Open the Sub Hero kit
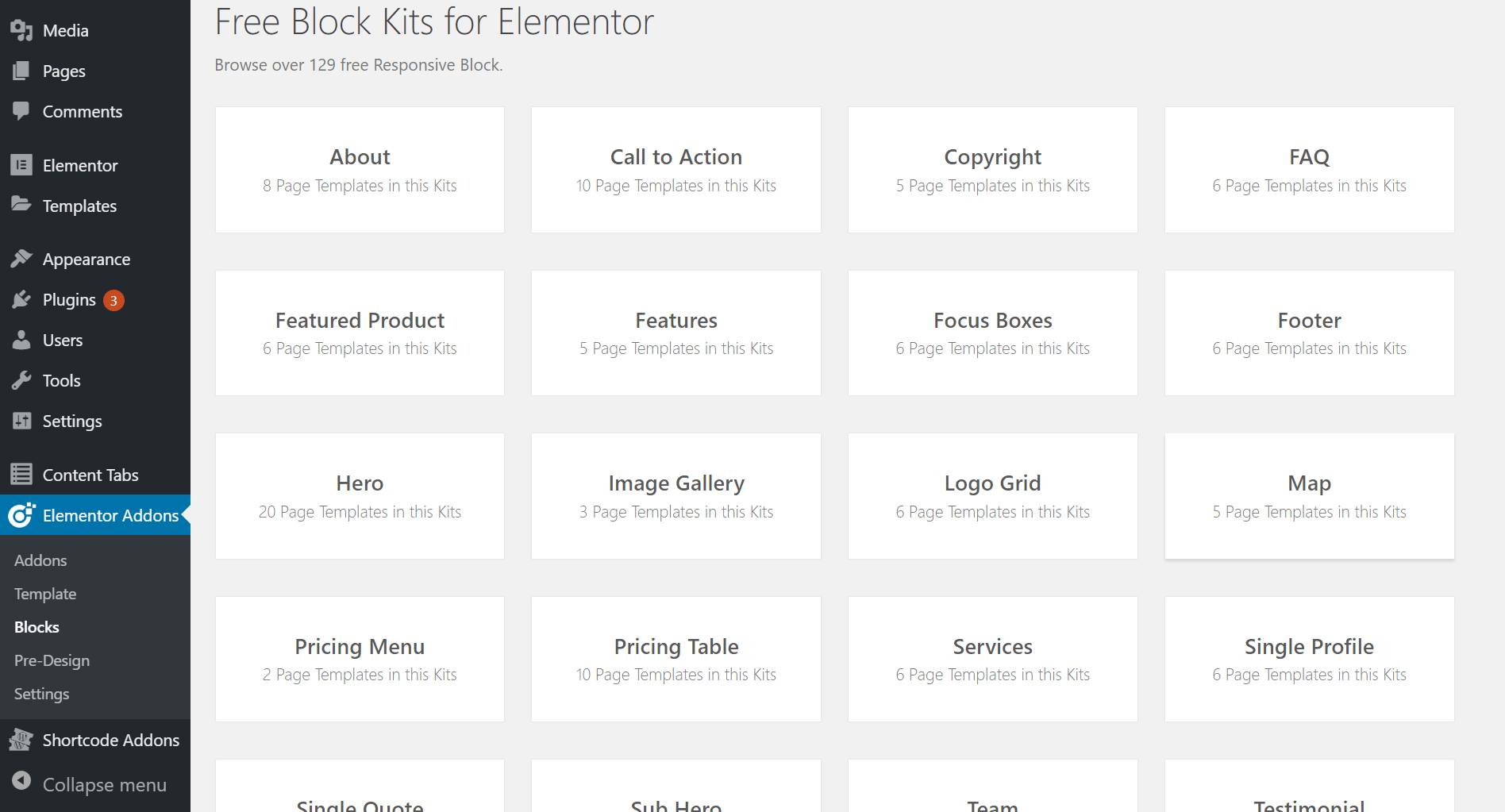Screen dimensions: 1505x812 tap(676, 787)
